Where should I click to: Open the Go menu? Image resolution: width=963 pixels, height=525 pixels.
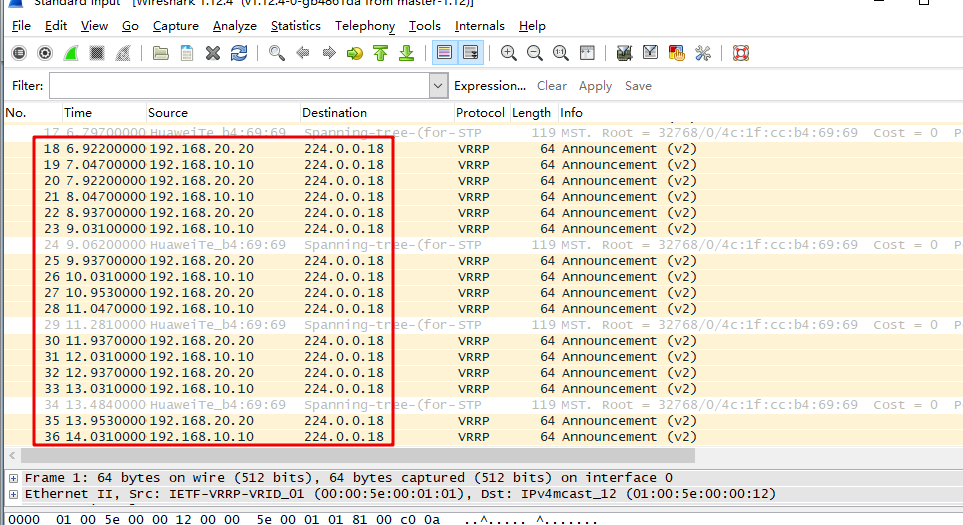(130, 26)
